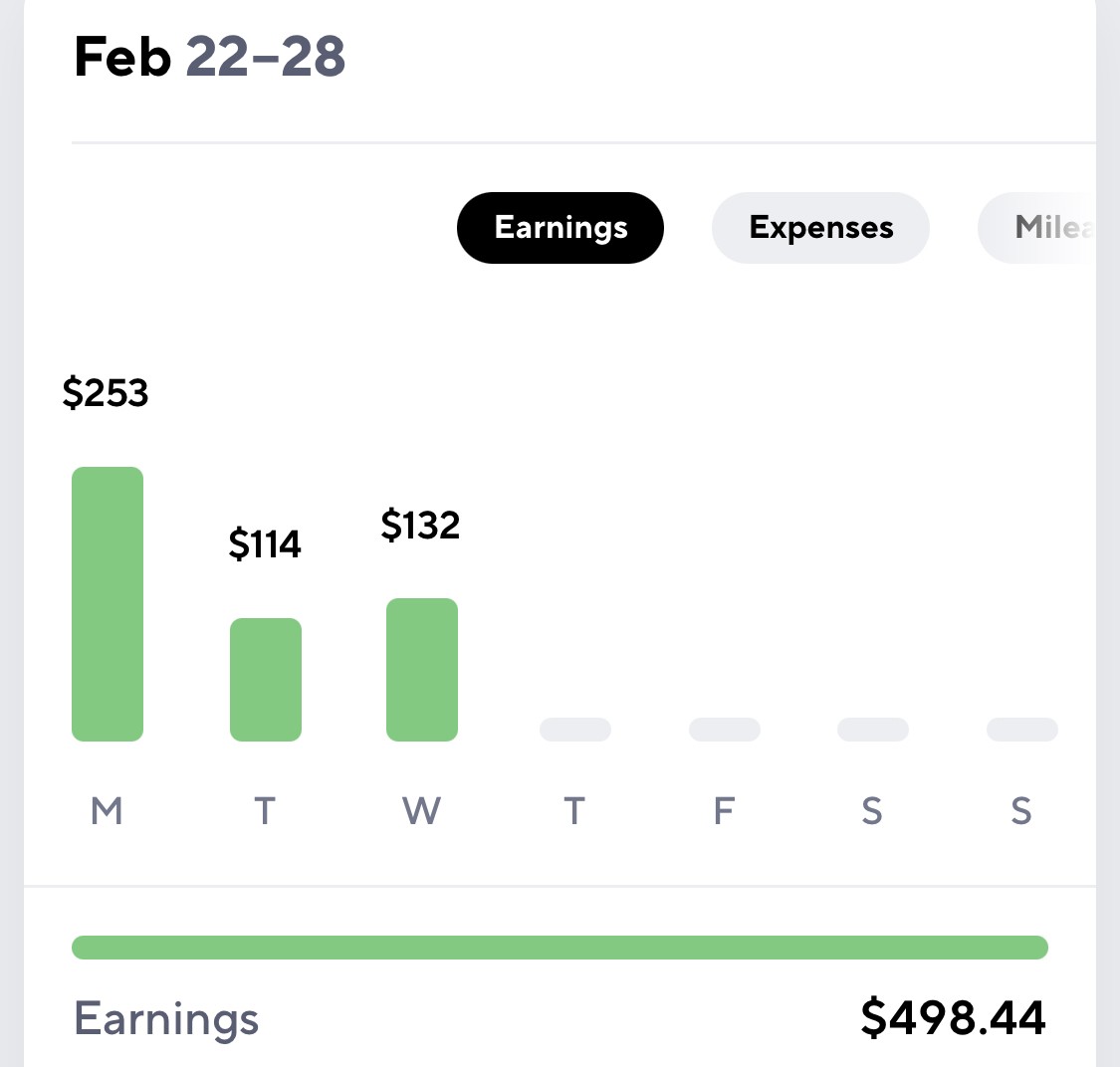The height and width of the screenshot is (1067, 1120).
Task: Tap Wednesday's green earnings bar
Action: tap(422, 670)
